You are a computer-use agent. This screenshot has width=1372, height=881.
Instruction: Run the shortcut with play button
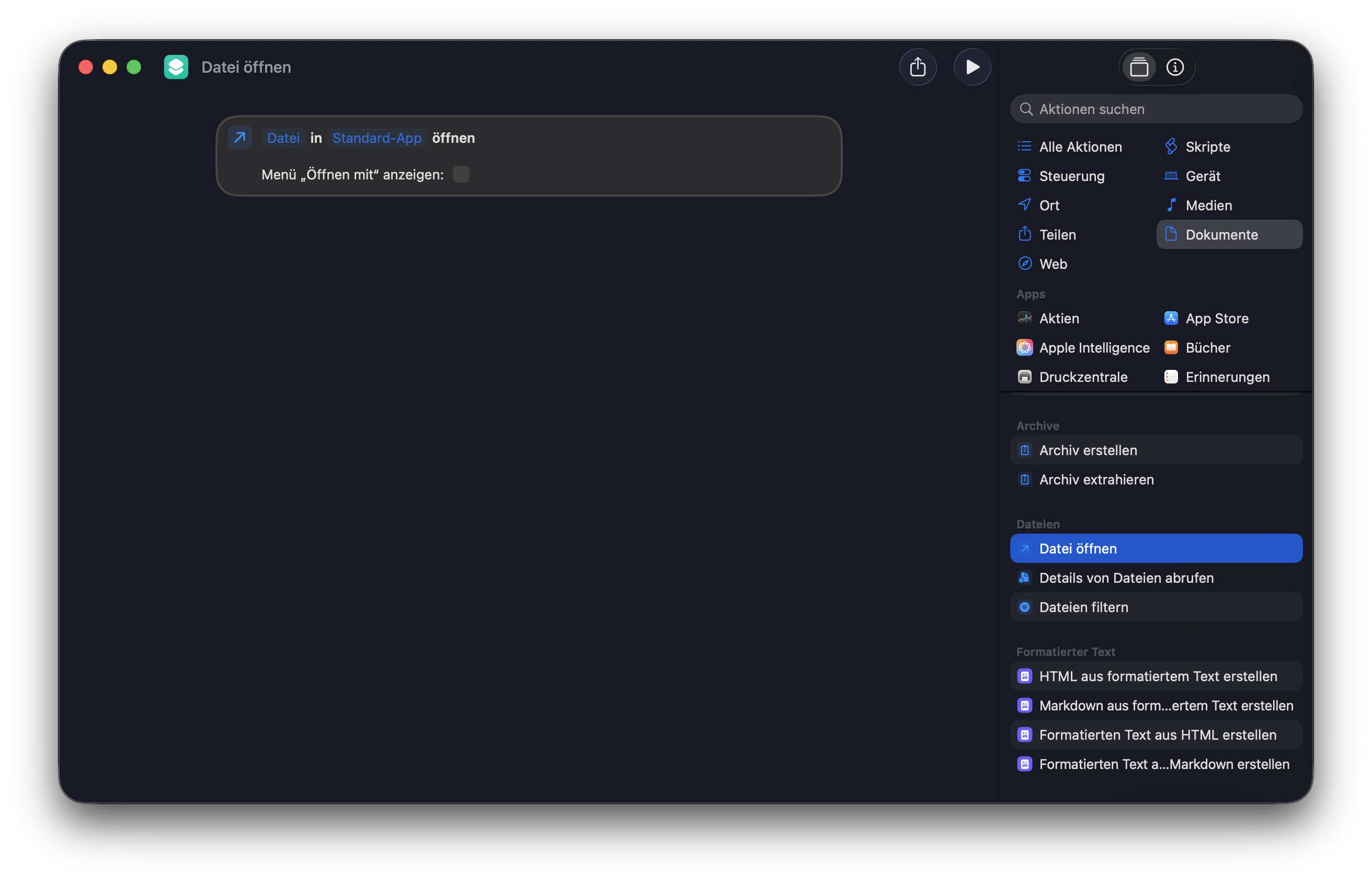972,67
